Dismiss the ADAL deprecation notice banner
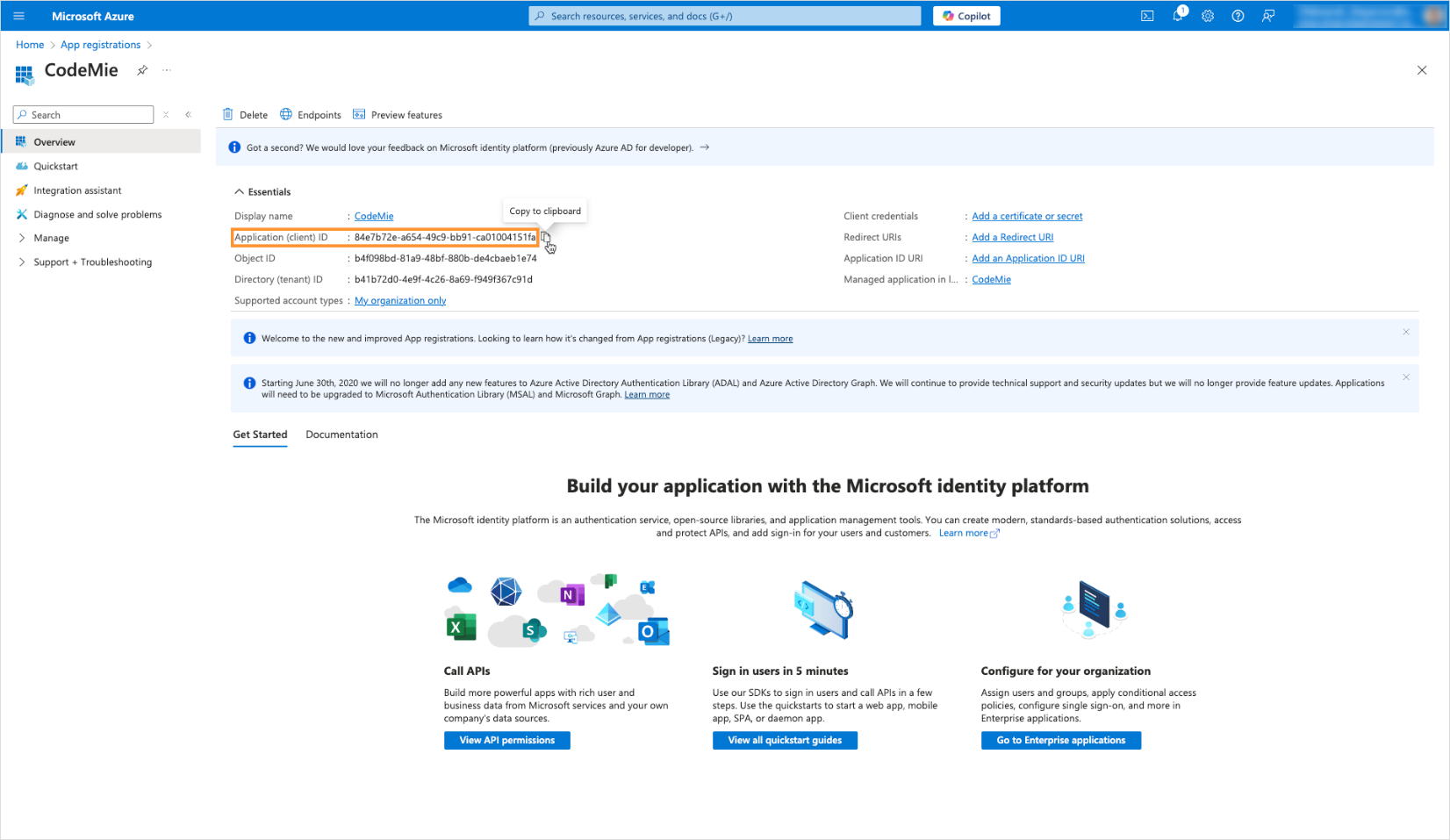The height and width of the screenshot is (840, 1450). (x=1405, y=377)
